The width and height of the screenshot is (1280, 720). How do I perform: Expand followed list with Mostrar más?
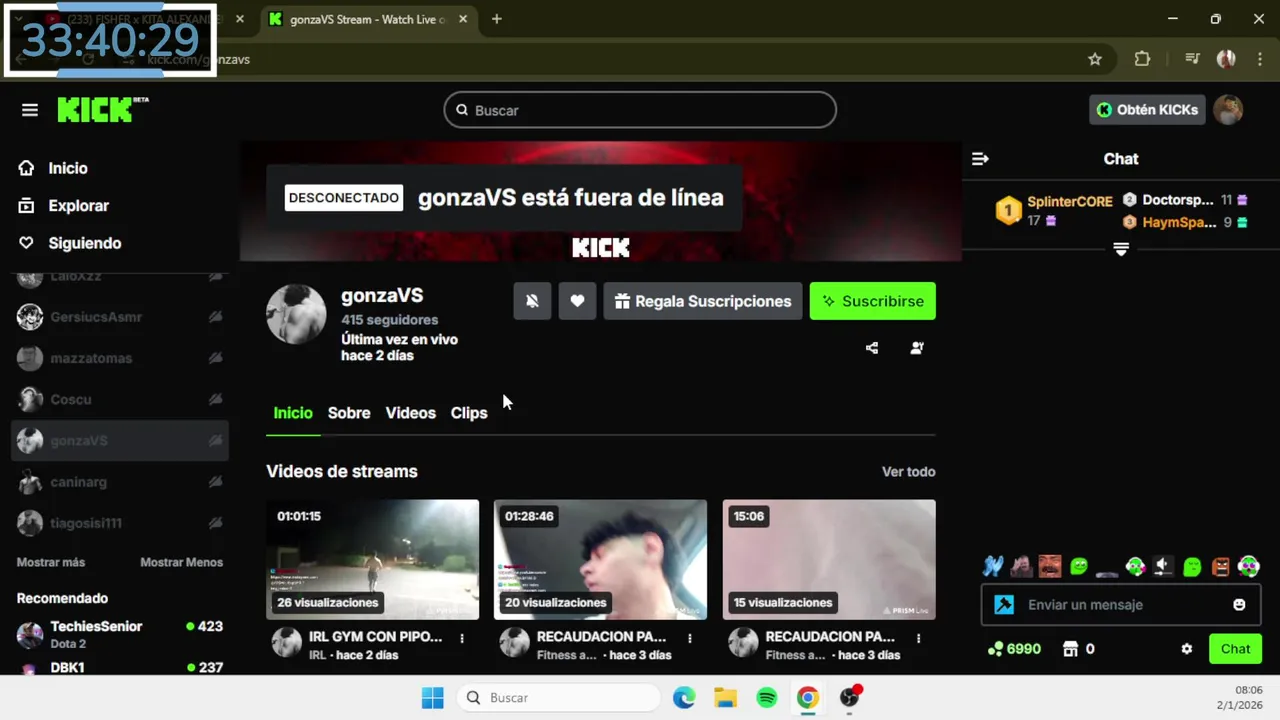coord(51,562)
